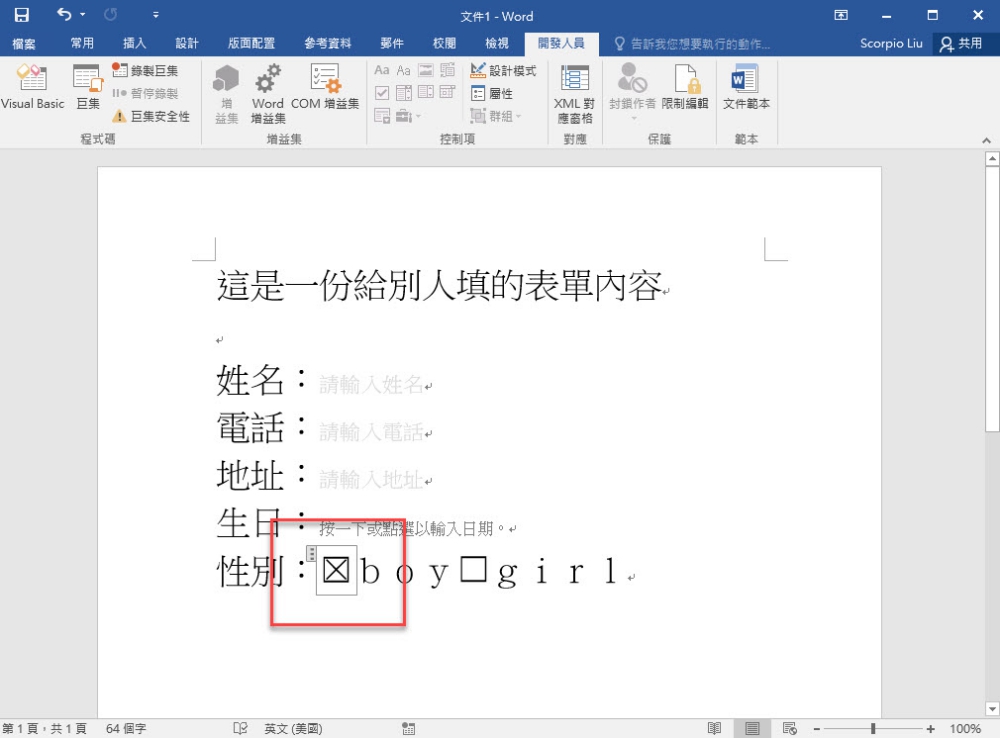The height and width of the screenshot is (738, 1000).
Task: Switch to the 版面配置 Layout tab
Action: pos(251,43)
